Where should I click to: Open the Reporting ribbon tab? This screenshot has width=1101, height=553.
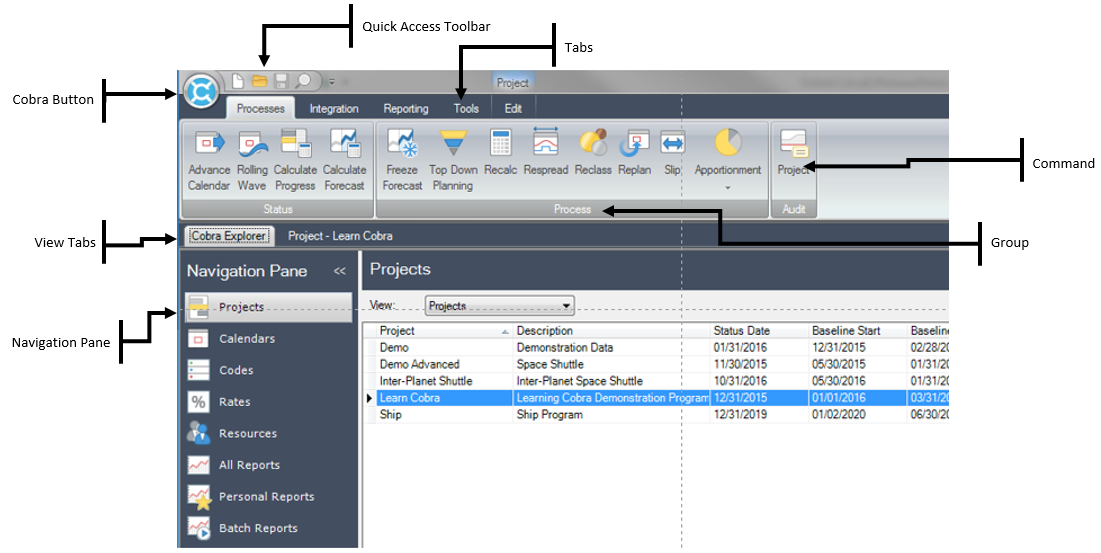[x=405, y=109]
